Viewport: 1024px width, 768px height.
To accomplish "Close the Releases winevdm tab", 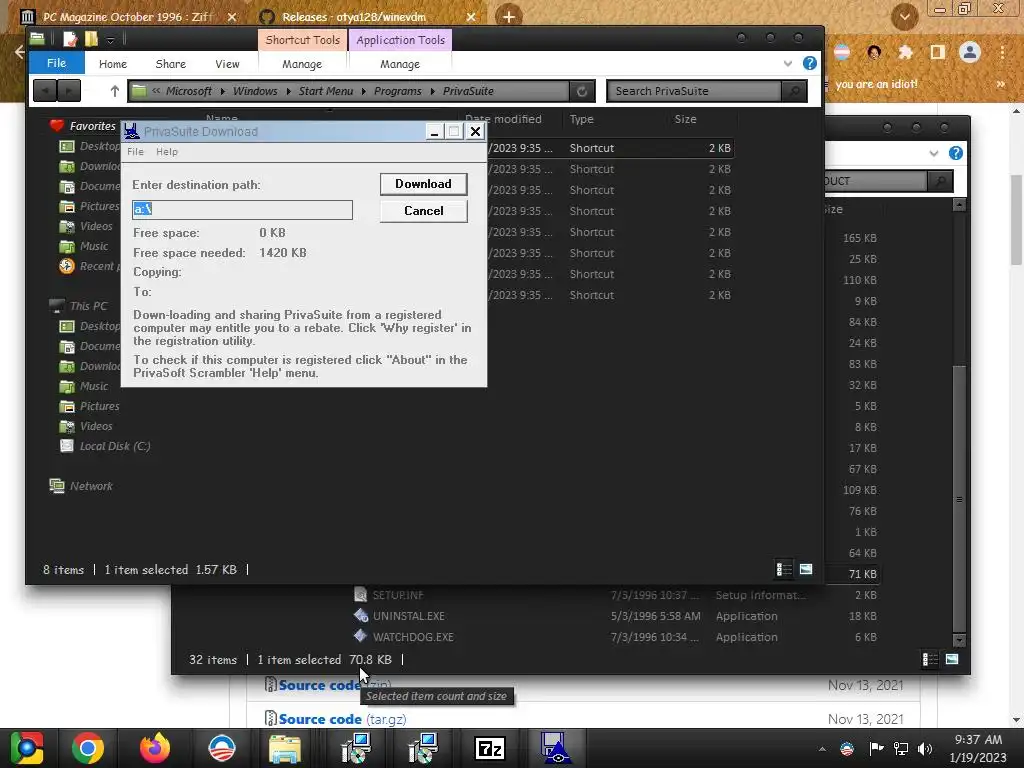I will click(471, 17).
